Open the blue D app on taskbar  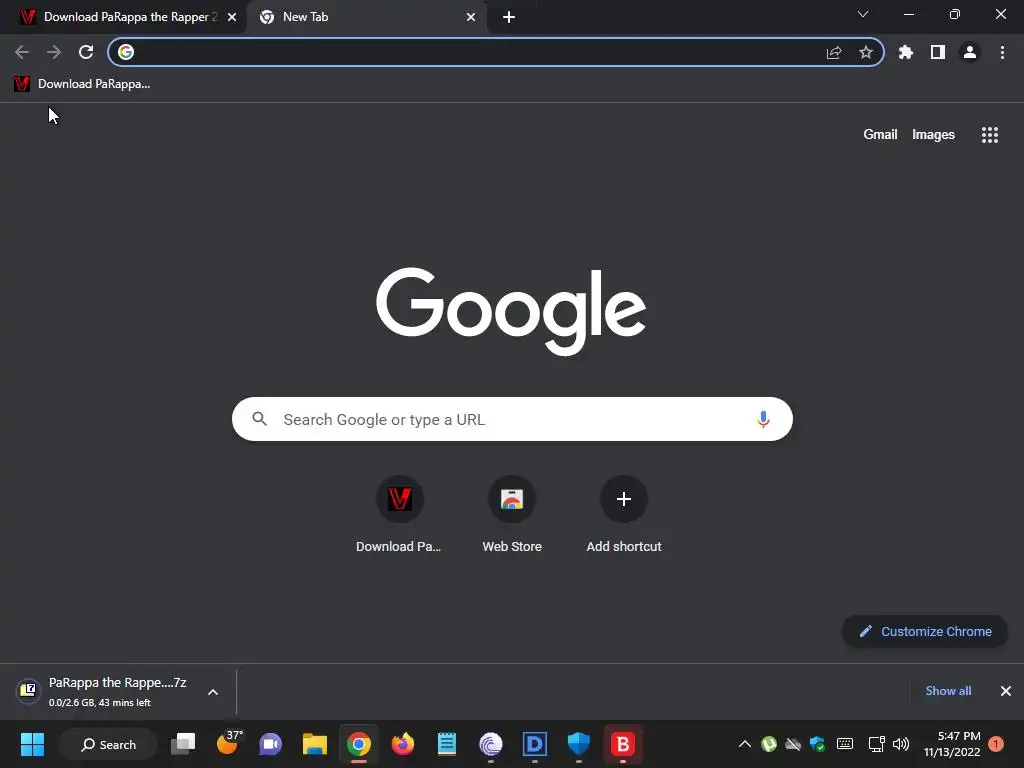click(x=535, y=744)
